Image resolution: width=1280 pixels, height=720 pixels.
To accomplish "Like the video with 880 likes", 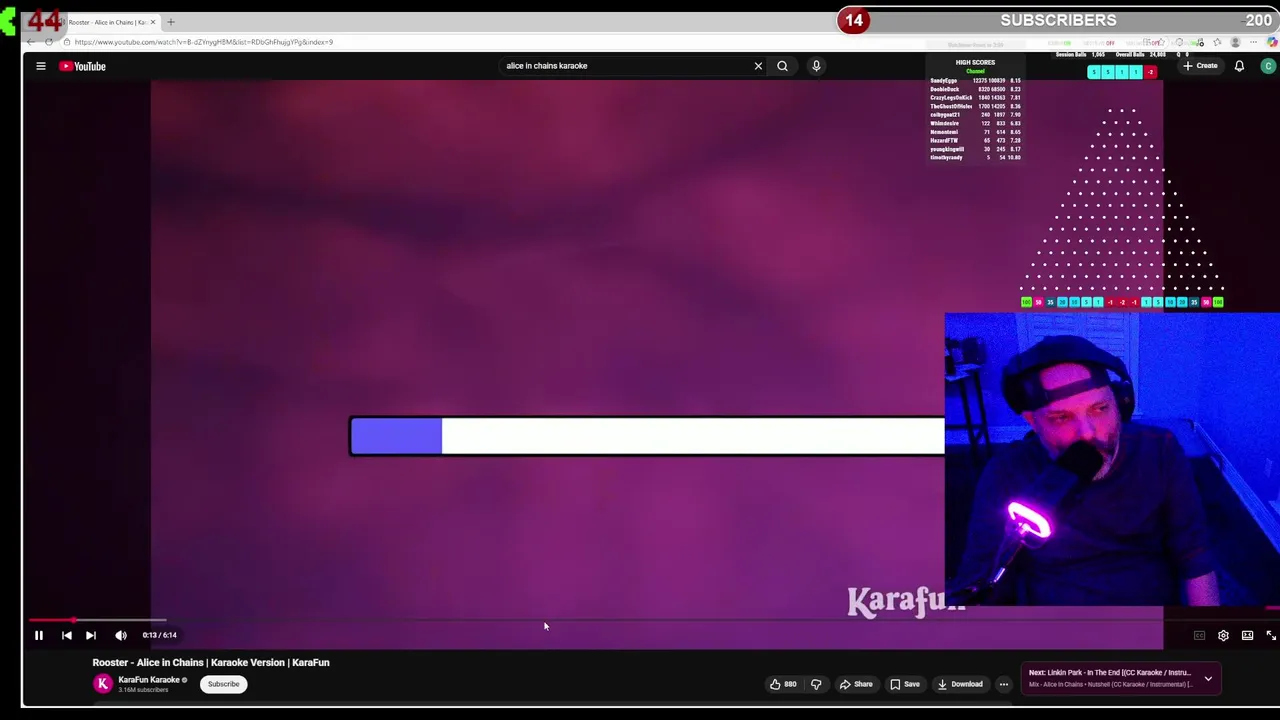I will click(783, 684).
